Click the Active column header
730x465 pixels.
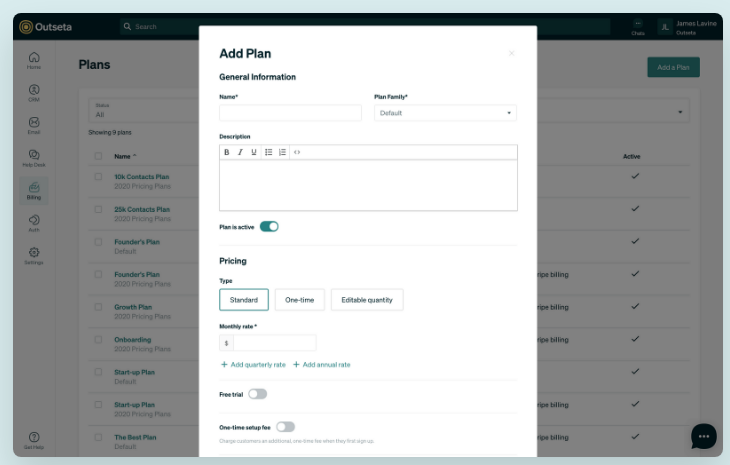(x=632, y=156)
